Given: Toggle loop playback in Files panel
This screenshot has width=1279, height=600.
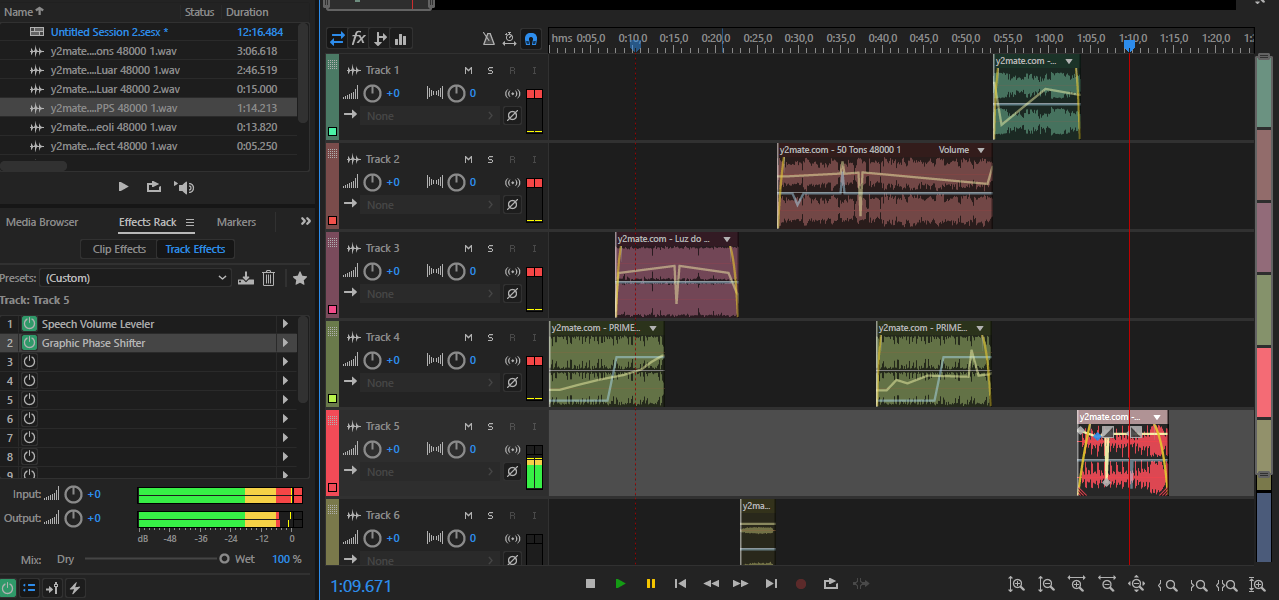Looking at the screenshot, I should 154,186.
